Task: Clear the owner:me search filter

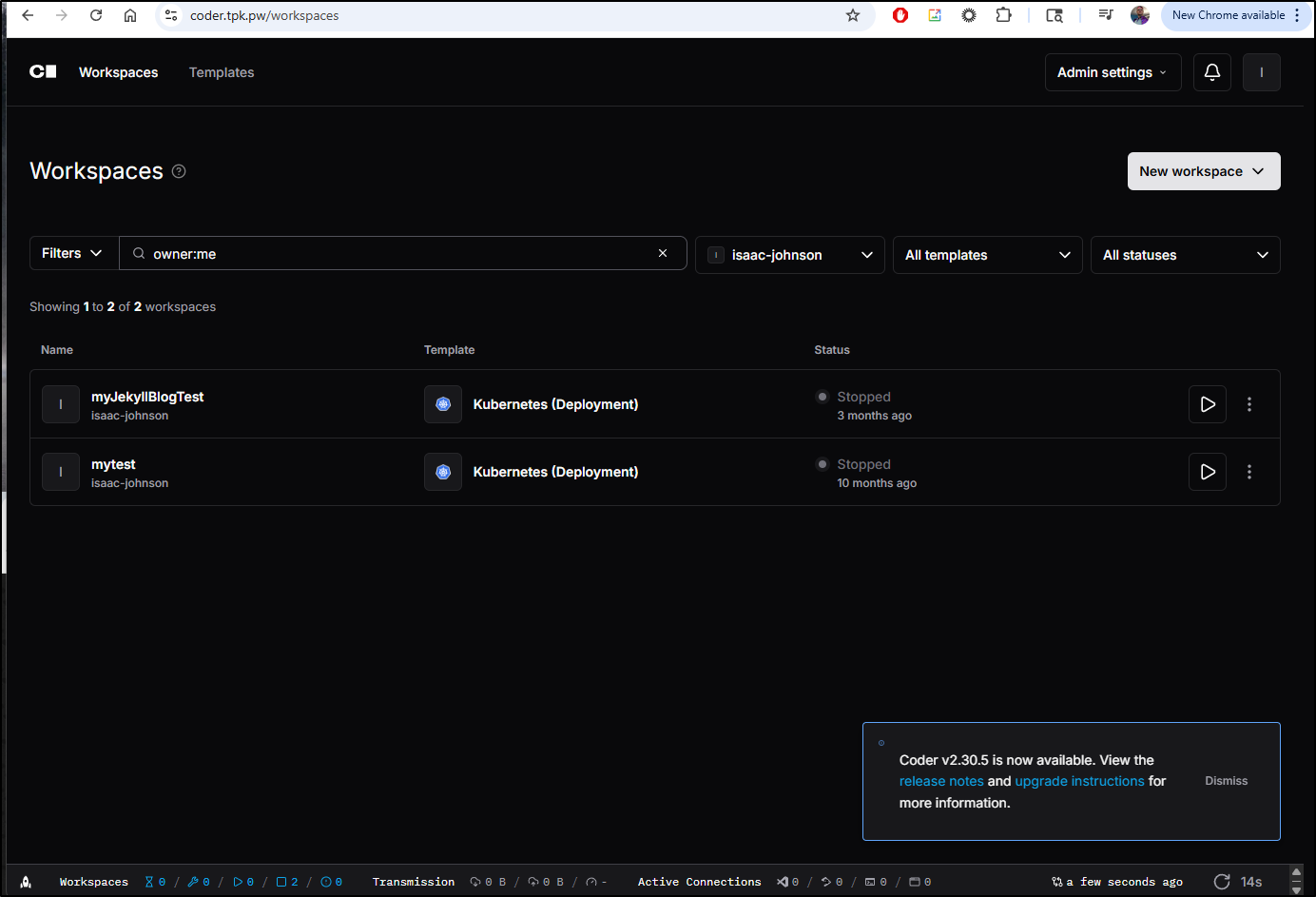Action: point(663,253)
